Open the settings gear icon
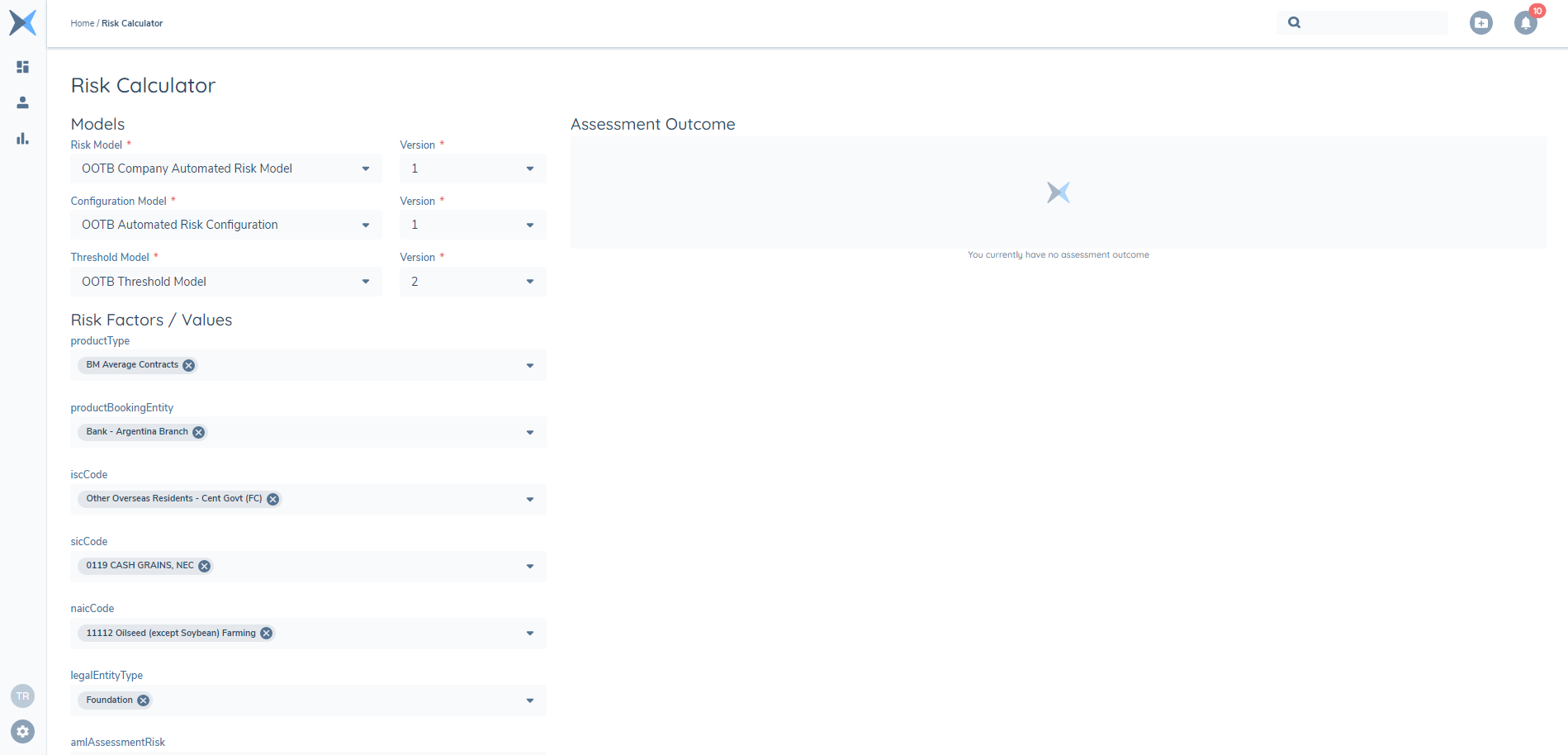 23,731
